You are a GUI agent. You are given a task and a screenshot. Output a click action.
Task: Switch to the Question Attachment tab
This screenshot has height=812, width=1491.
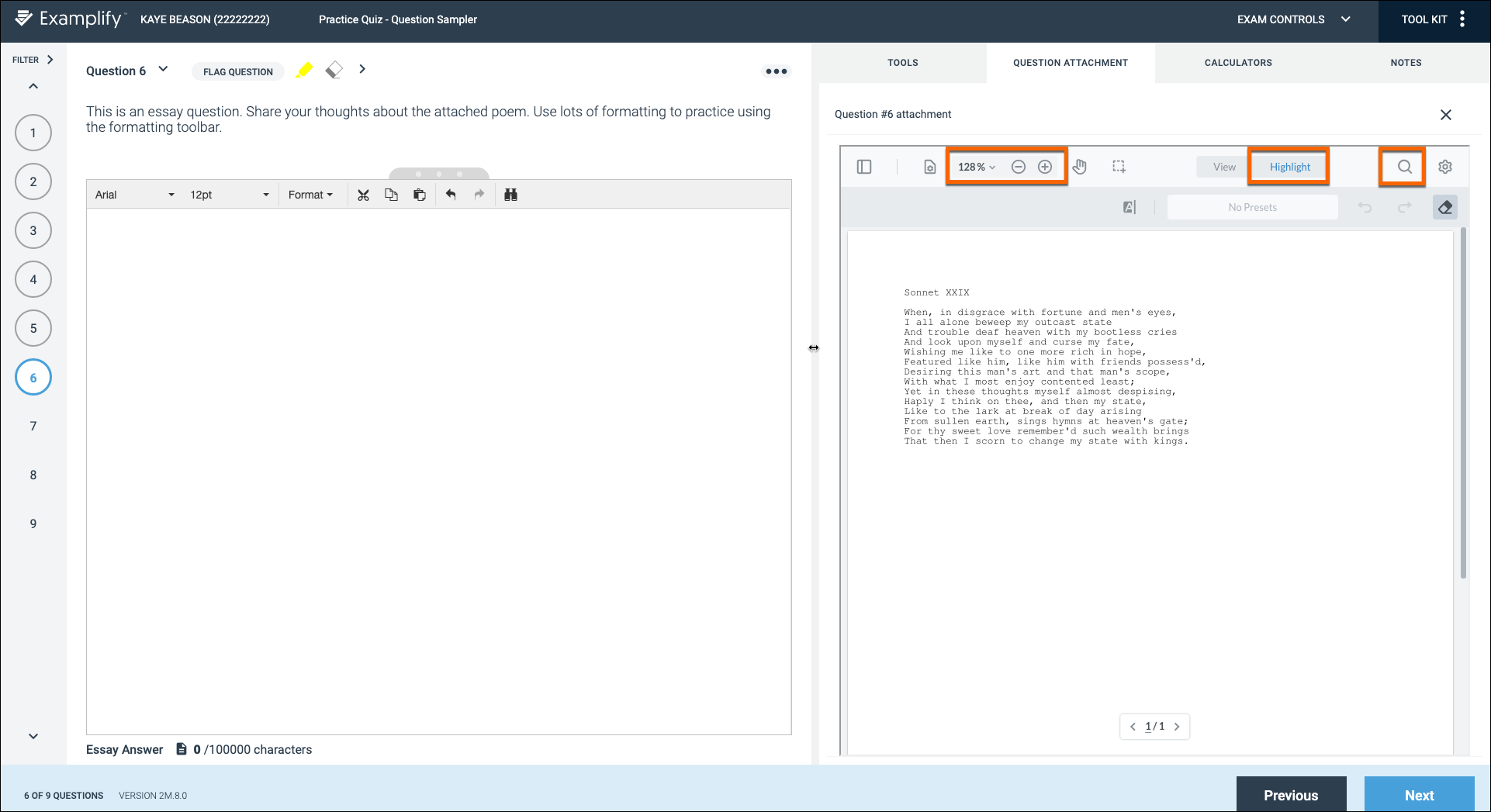coord(1071,63)
